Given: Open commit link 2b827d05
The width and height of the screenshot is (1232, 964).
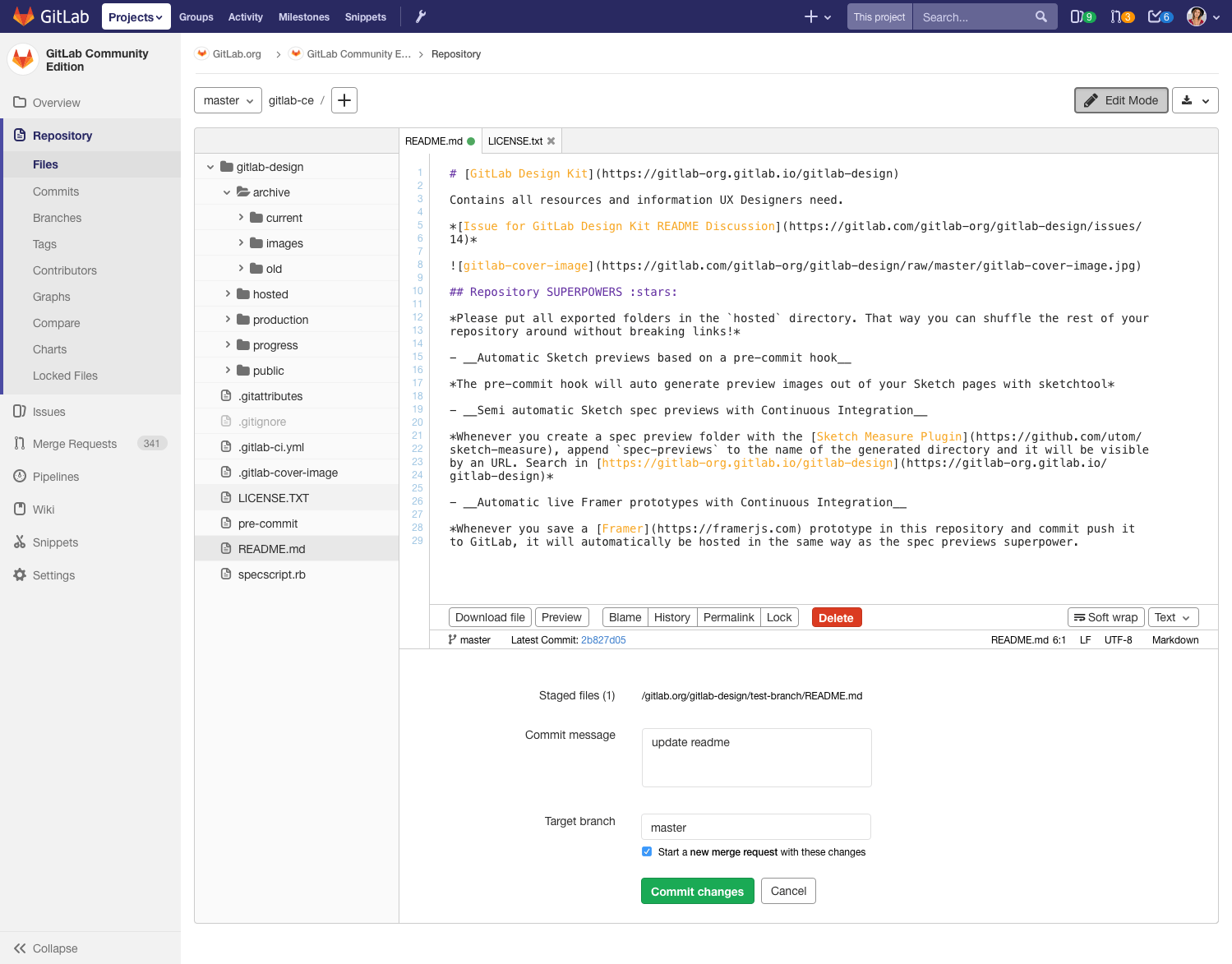Looking at the screenshot, I should tap(603, 639).
